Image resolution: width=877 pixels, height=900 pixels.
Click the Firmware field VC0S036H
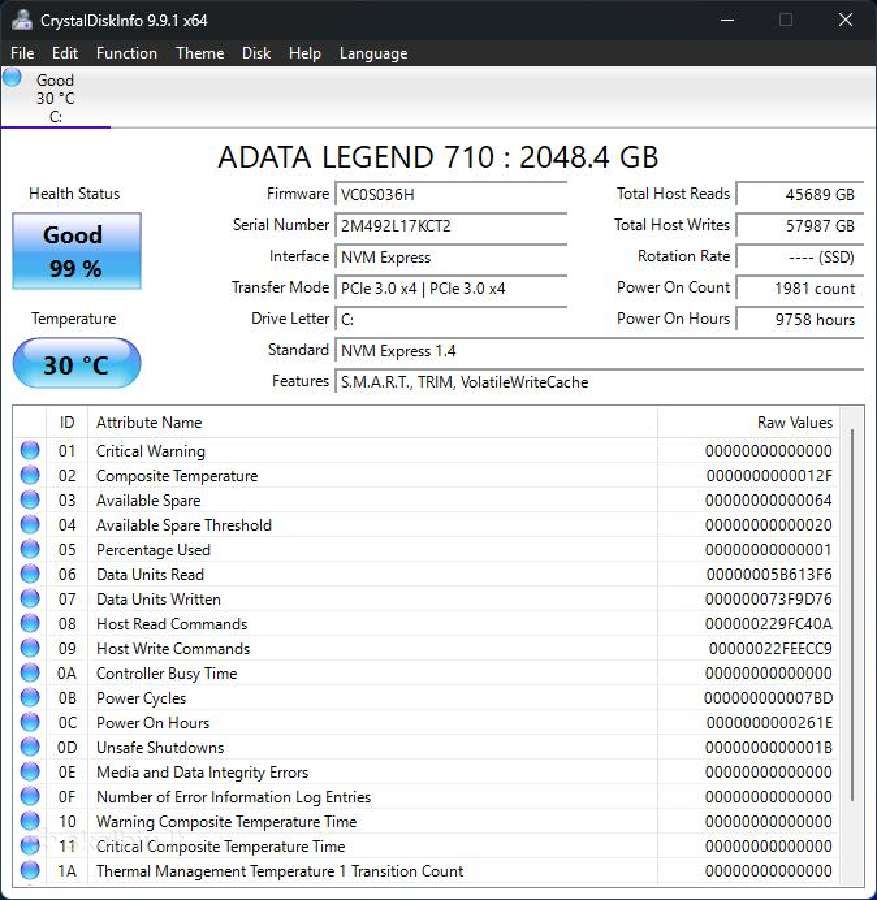(x=451, y=194)
